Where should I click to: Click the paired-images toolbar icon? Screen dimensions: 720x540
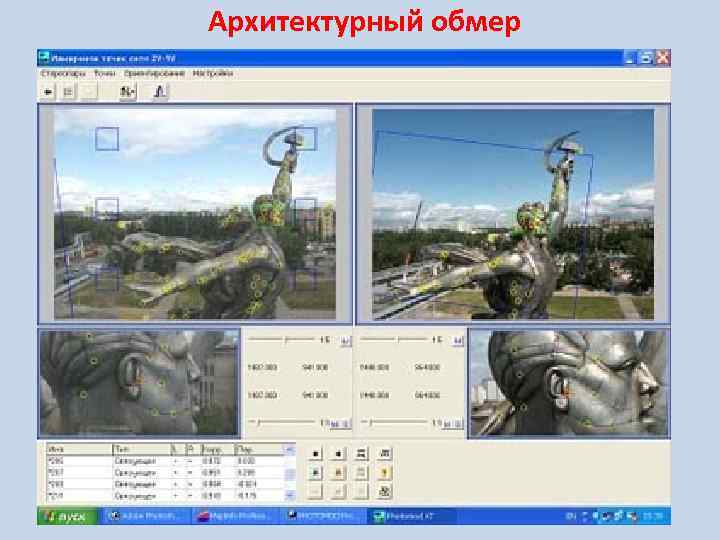pyautogui.click(x=127, y=92)
